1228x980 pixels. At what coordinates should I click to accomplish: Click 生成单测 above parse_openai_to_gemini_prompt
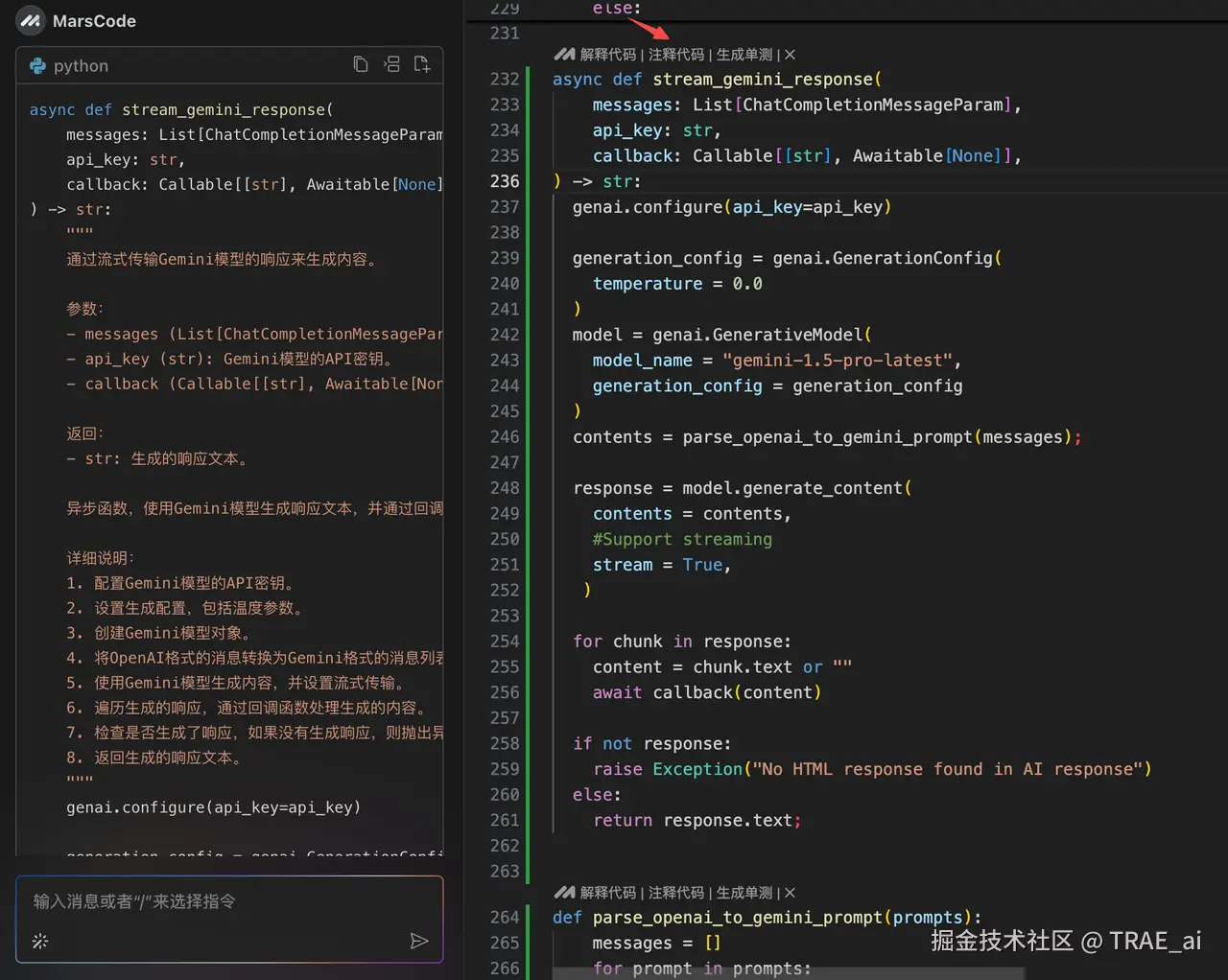click(x=744, y=893)
